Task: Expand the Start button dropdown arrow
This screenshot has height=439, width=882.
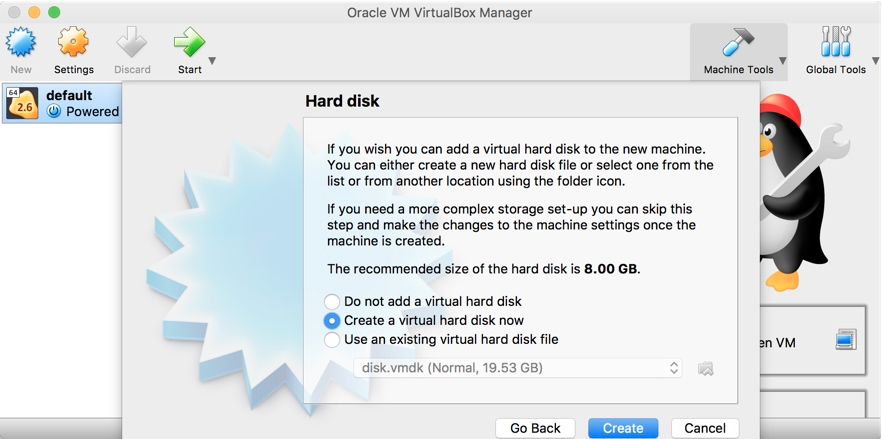Action: tap(212, 61)
